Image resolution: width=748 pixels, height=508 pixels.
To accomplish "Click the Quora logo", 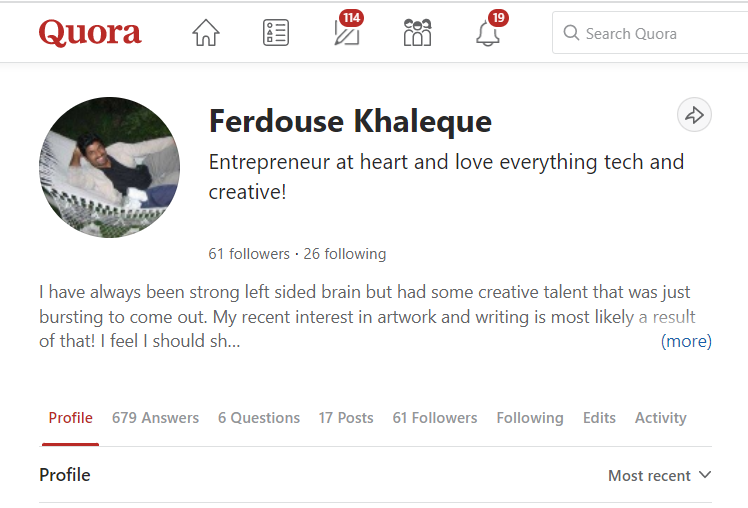I will 90,33.
